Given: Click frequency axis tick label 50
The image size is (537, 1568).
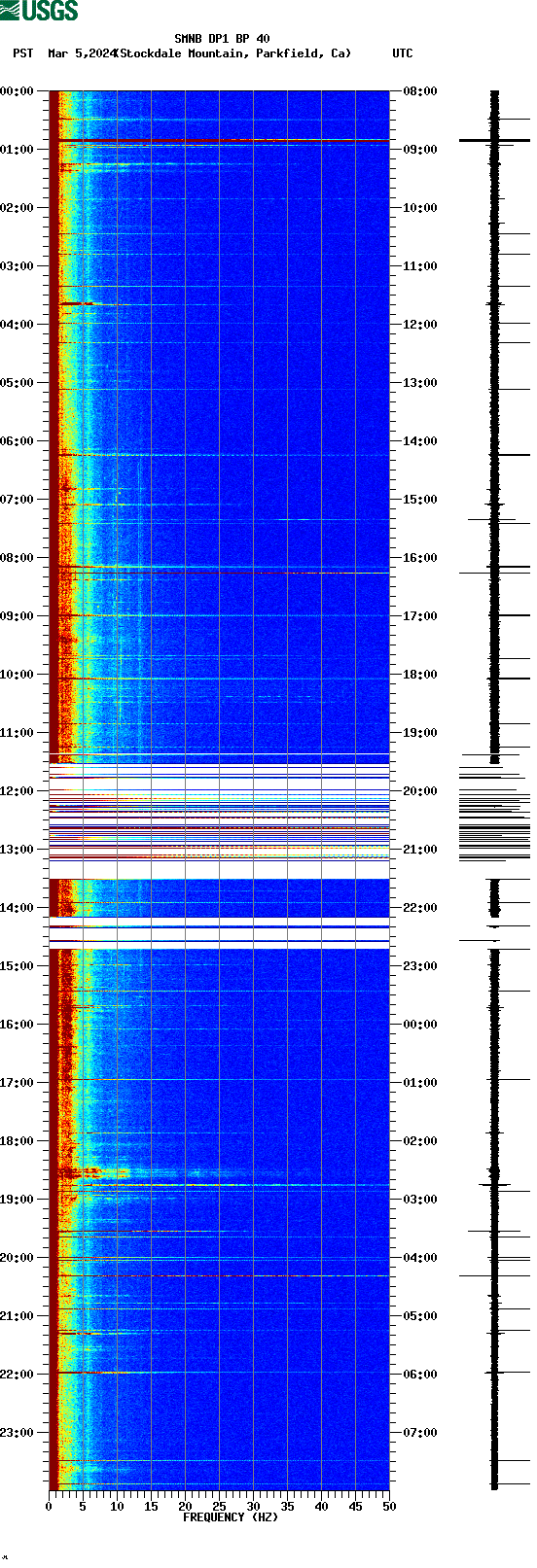Looking at the screenshot, I should pyautogui.click(x=389, y=1507).
